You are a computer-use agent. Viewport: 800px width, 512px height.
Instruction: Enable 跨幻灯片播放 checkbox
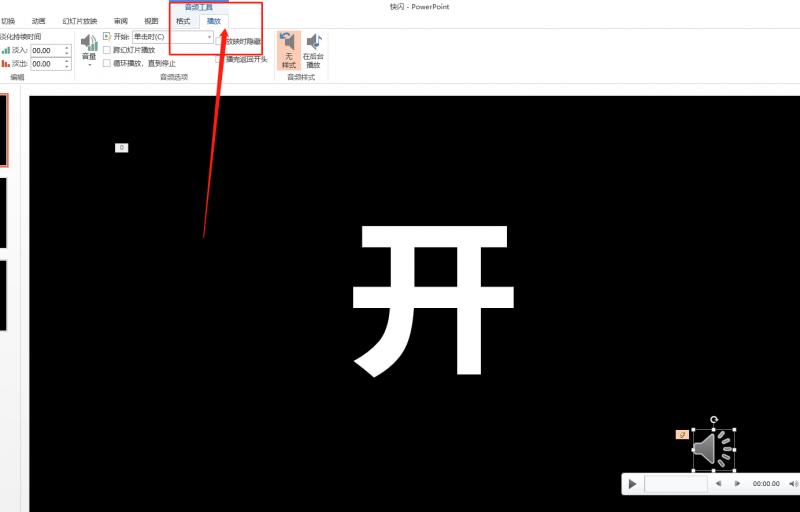(107, 50)
